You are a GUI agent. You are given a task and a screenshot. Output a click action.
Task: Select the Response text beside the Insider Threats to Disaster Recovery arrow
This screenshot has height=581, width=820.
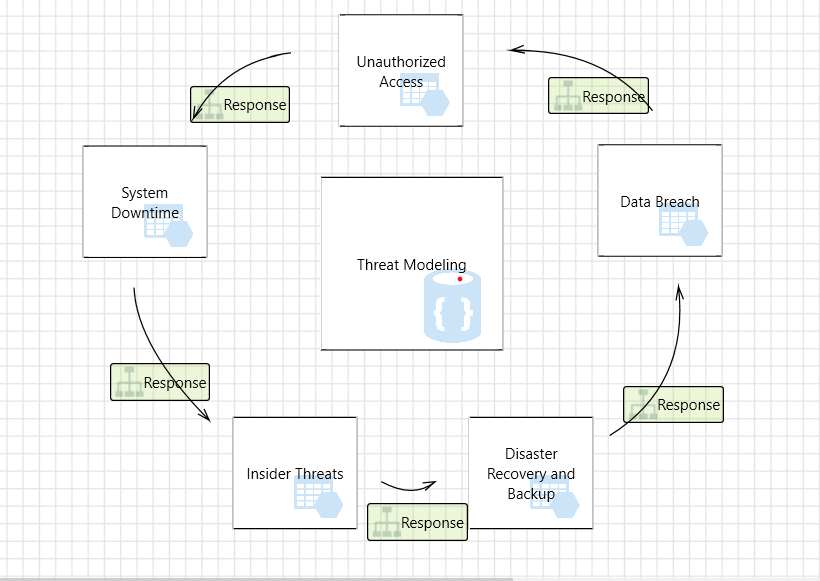pyautogui.click(x=432, y=523)
